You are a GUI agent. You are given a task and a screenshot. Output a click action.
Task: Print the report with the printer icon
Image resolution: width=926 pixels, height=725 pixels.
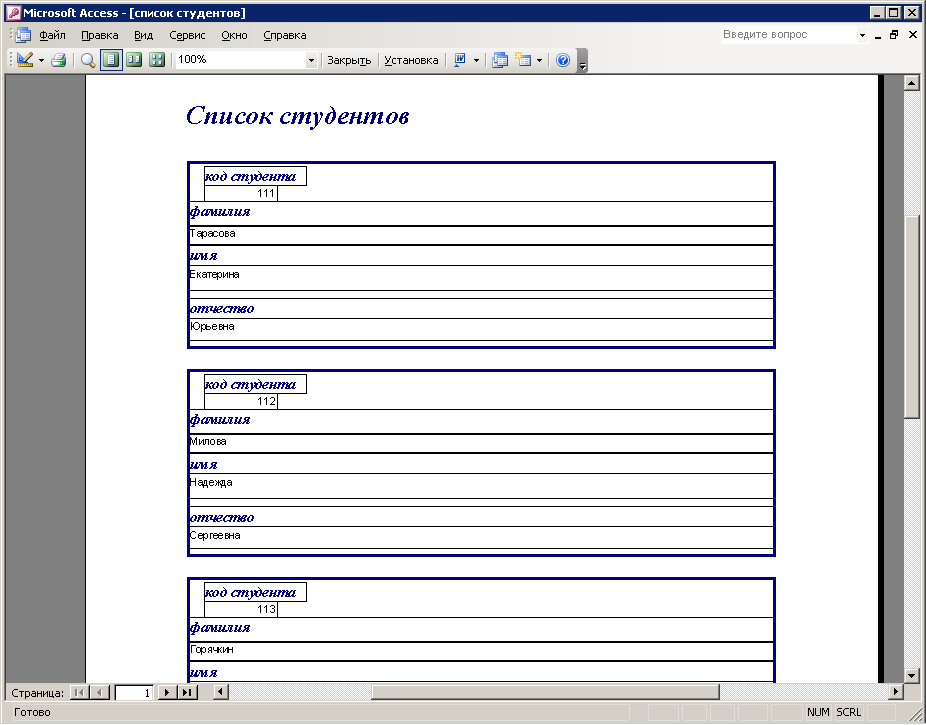point(58,60)
